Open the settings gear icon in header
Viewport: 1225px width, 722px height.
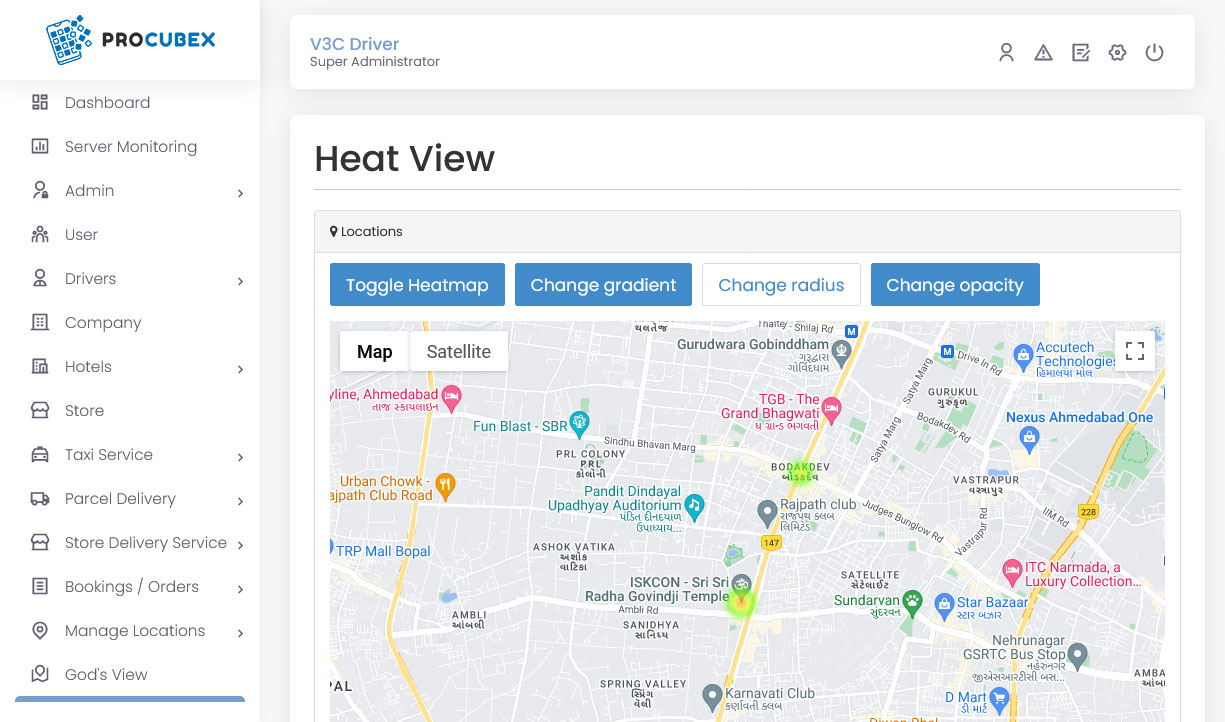1118,53
